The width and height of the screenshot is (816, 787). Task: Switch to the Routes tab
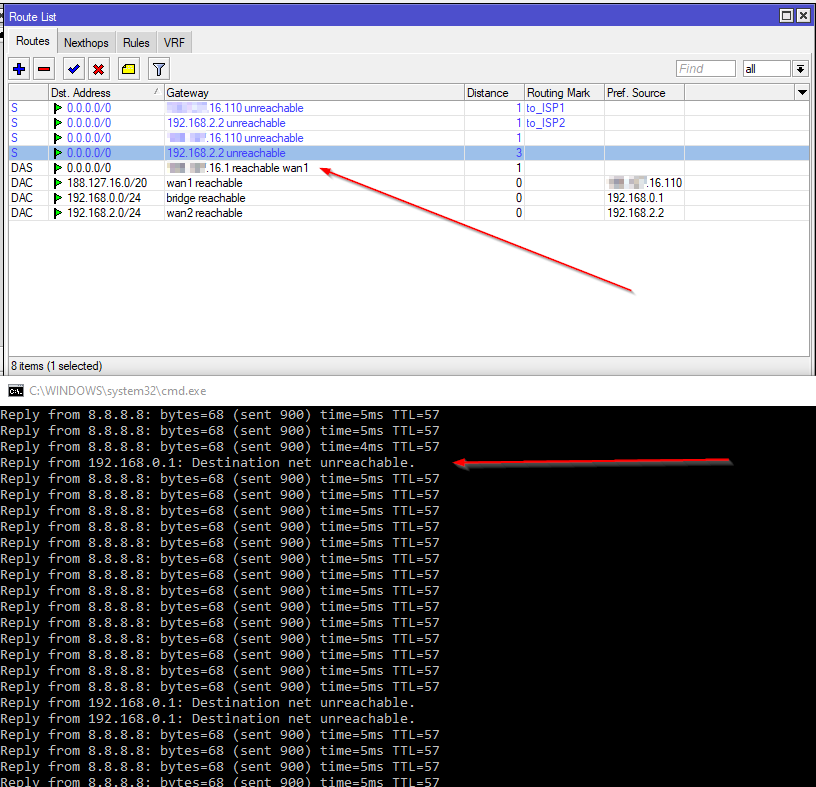tap(33, 41)
